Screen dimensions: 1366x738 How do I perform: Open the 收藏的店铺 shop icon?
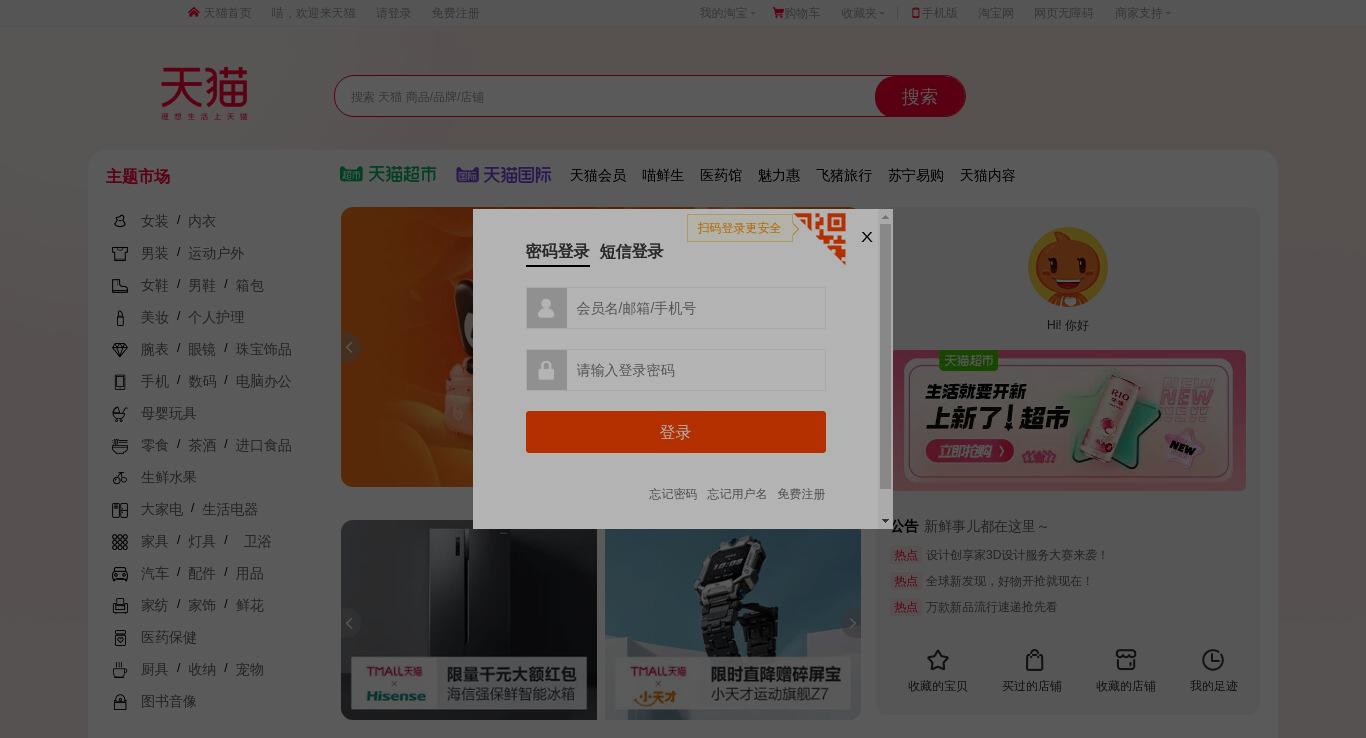pyautogui.click(x=1126, y=660)
